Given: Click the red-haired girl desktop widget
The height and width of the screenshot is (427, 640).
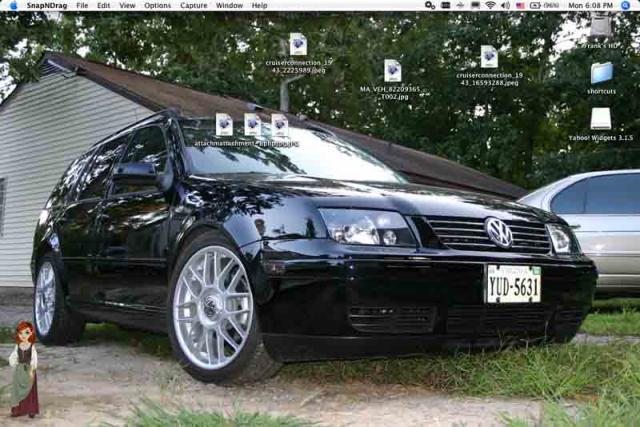Looking at the screenshot, I should click(x=24, y=369).
